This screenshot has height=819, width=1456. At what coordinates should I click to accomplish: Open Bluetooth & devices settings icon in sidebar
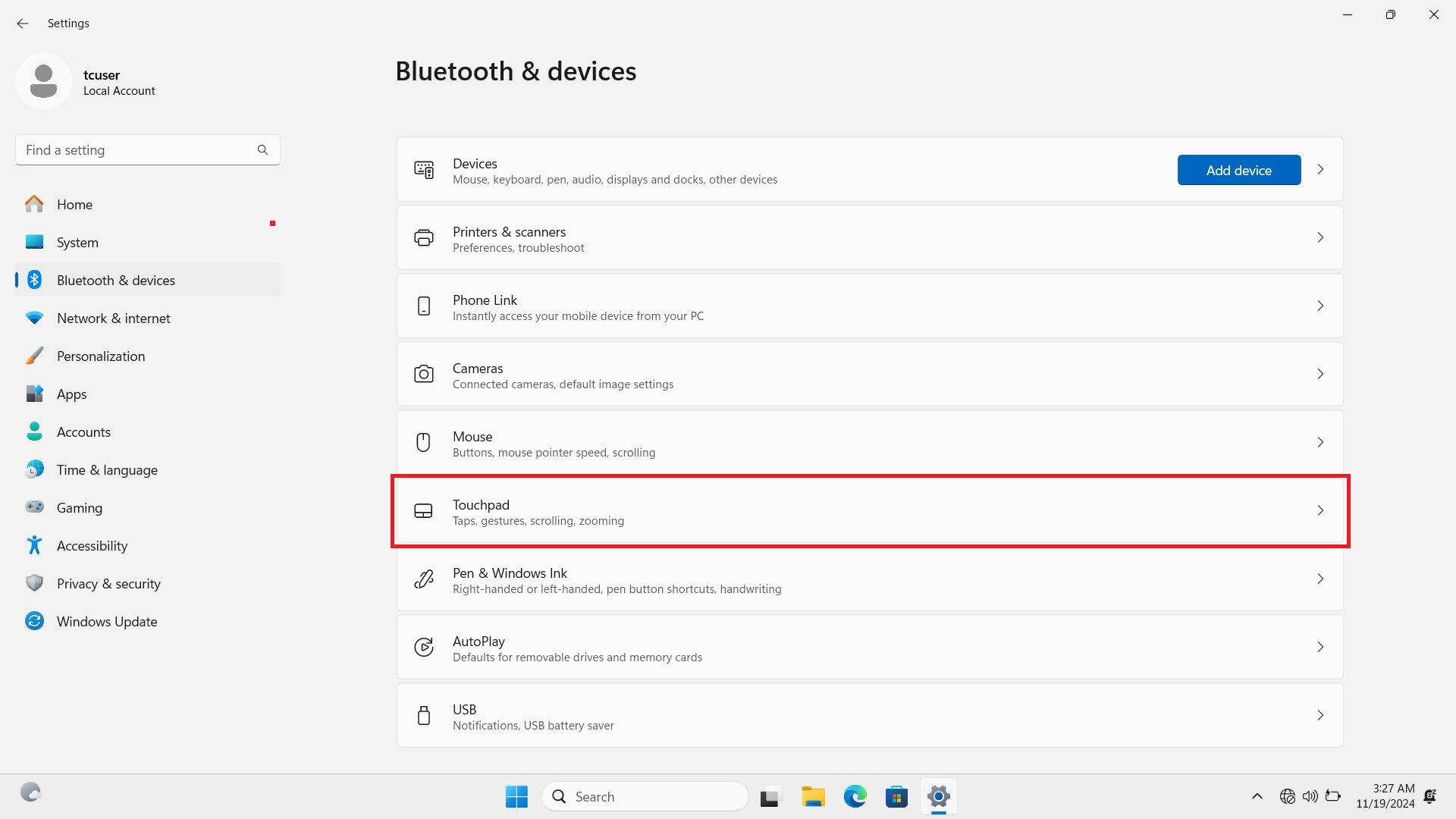click(x=34, y=279)
